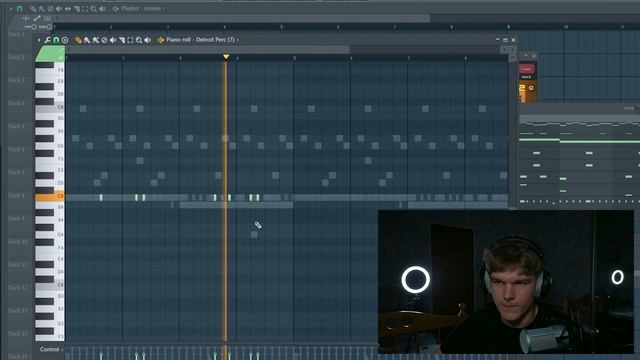Viewport: 640px width, 360px height.
Task: Select the piano roll Paint drum sequence tool
Action: tap(96, 40)
